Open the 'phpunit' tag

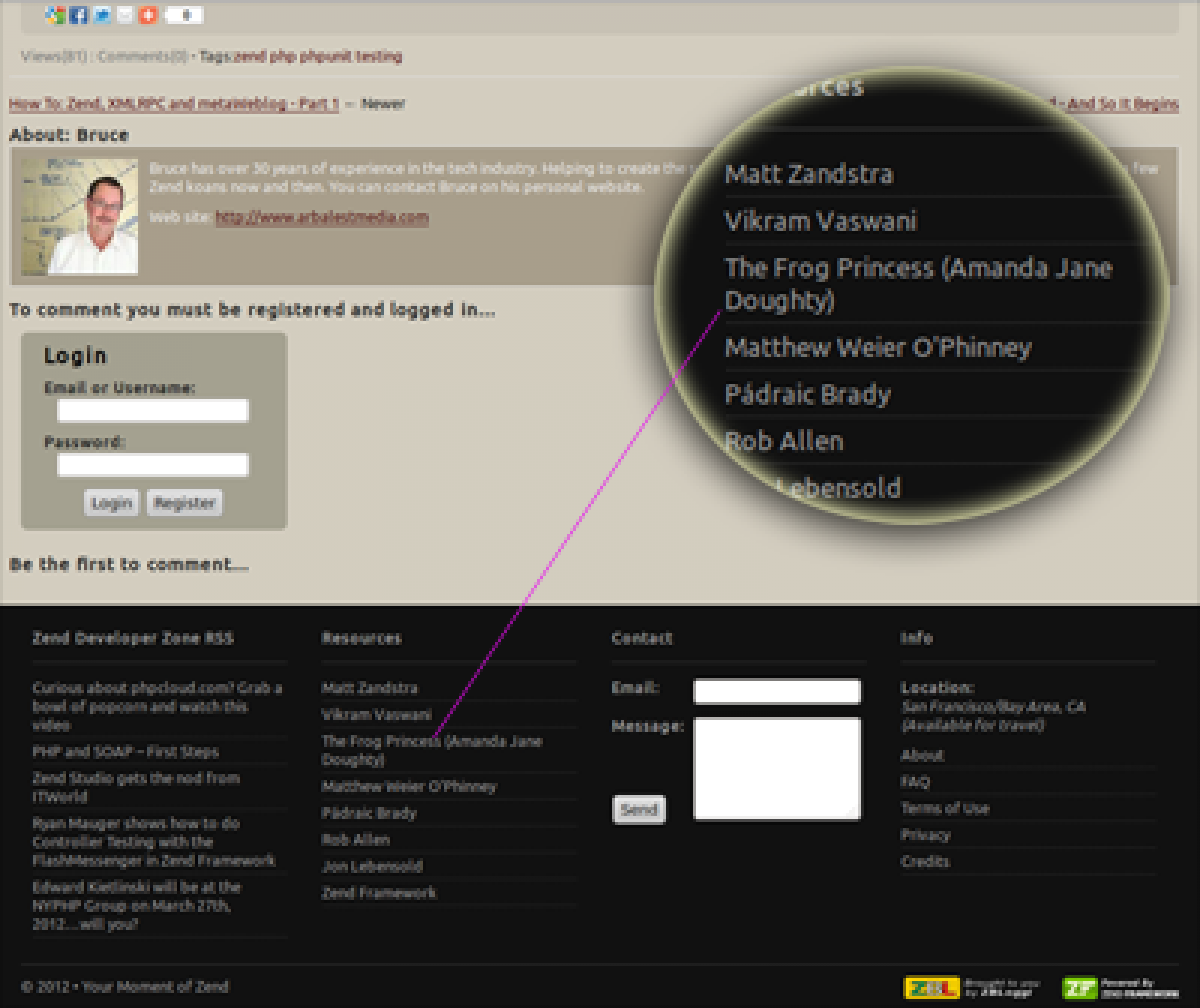pos(327,56)
